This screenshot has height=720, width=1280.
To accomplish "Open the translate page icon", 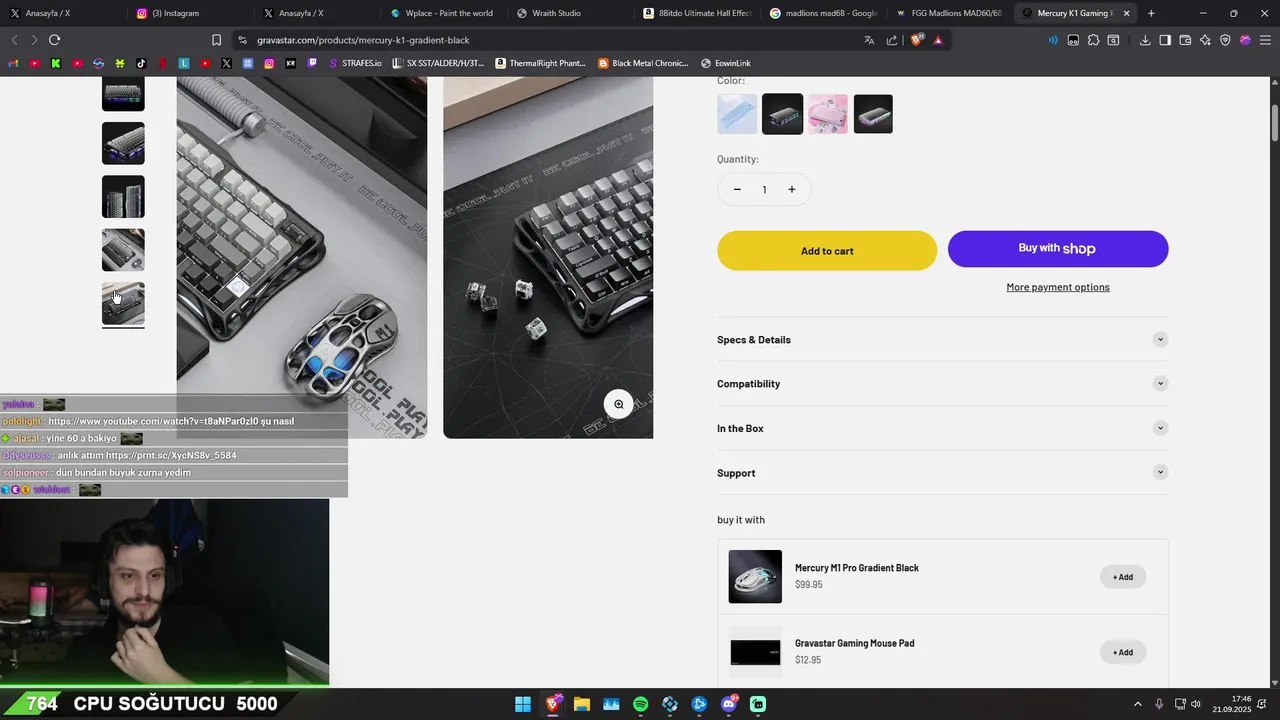I will tap(869, 40).
